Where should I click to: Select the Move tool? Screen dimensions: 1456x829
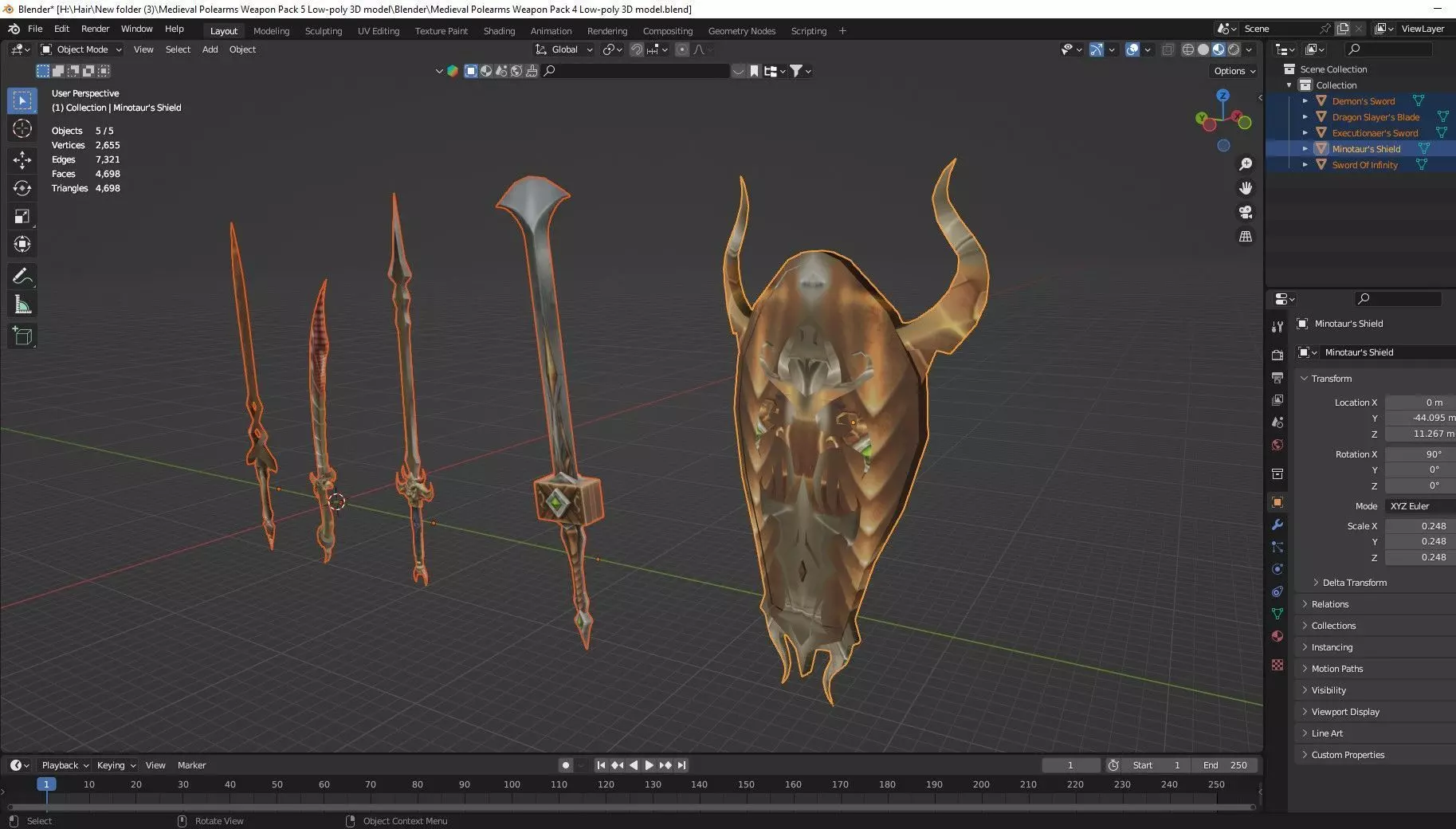coord(22,160)
